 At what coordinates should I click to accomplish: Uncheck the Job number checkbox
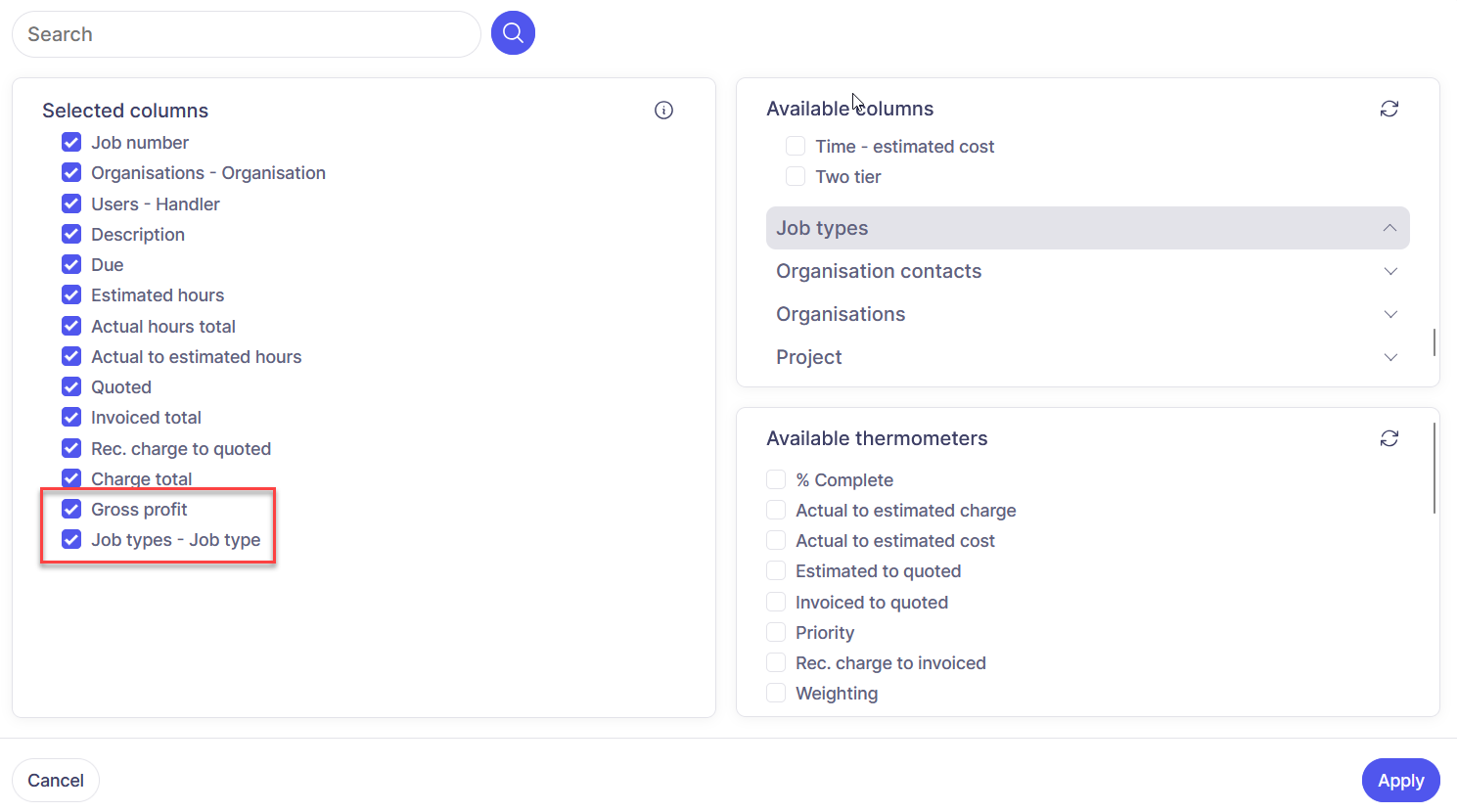tap(71, 143)
